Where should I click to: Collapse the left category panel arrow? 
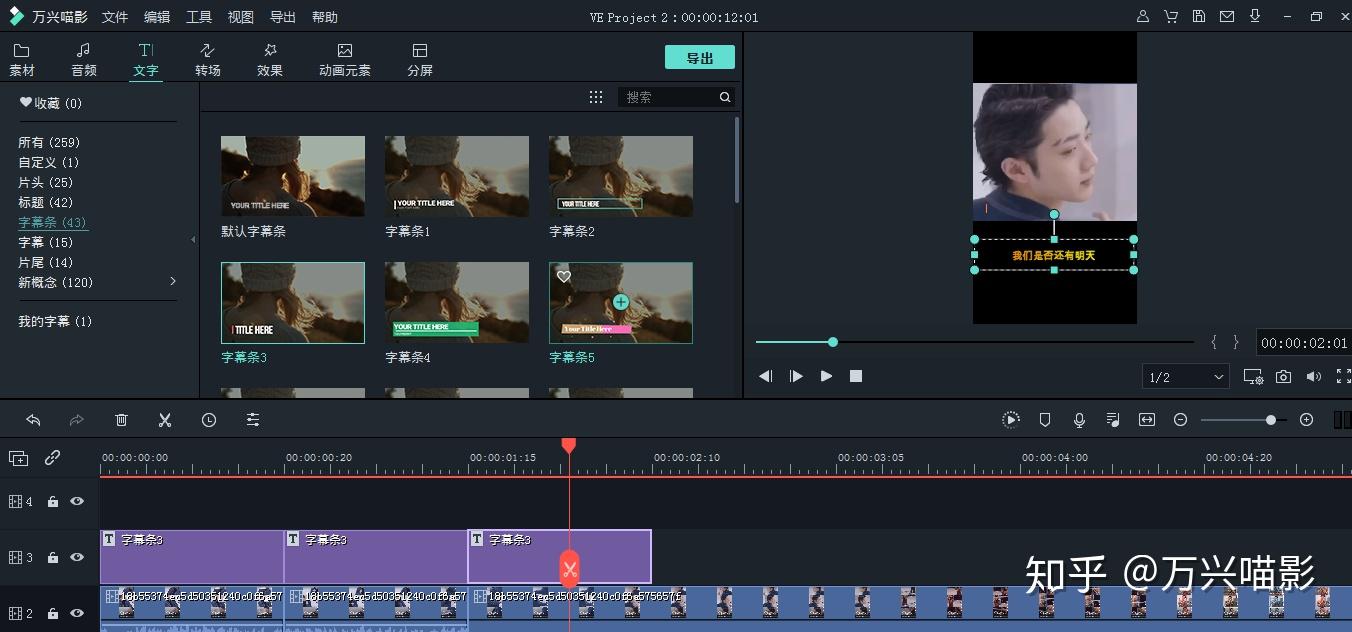[x=194, y=240]
